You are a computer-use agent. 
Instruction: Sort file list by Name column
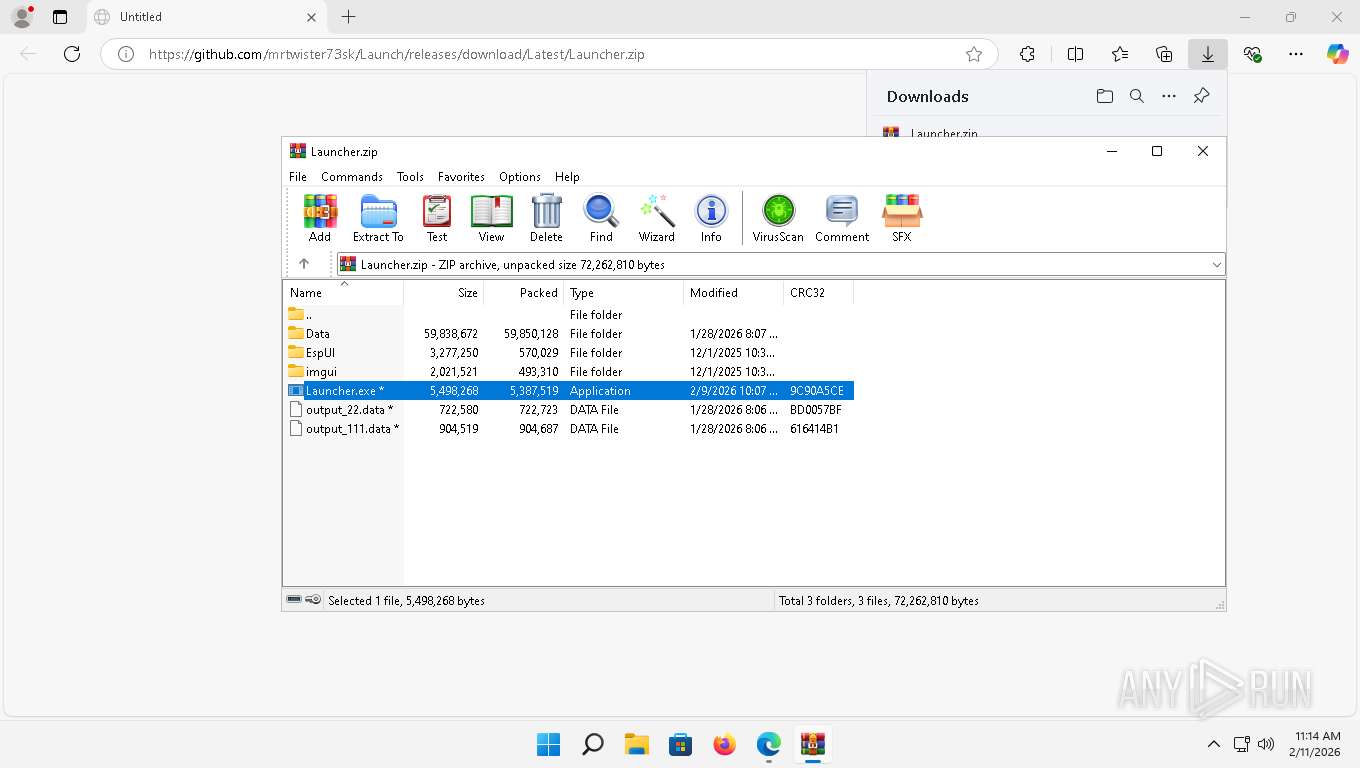pyautogui.click(x=344, y=293)
